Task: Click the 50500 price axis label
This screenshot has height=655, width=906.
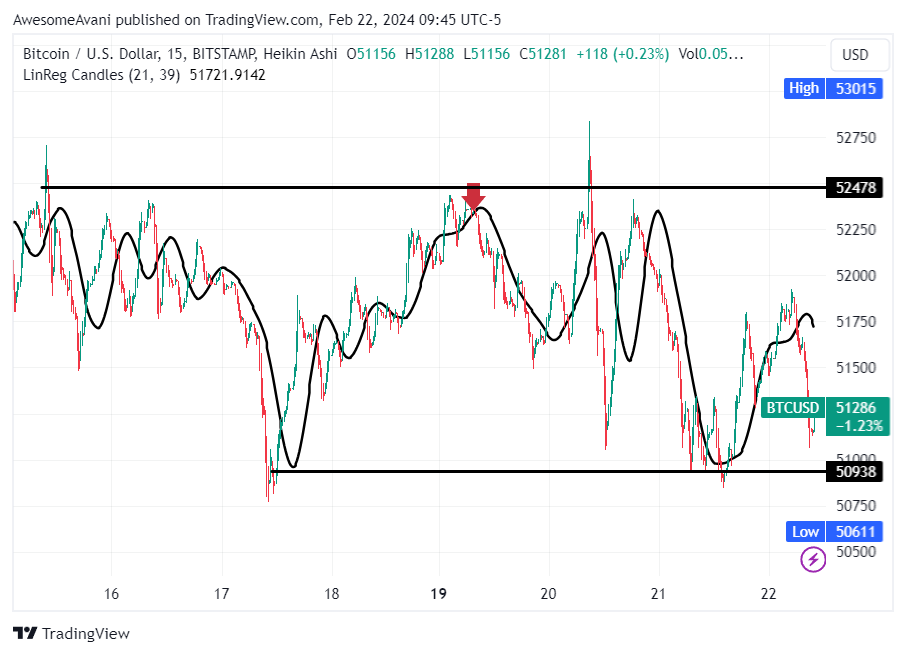Action: pos(856,552)
